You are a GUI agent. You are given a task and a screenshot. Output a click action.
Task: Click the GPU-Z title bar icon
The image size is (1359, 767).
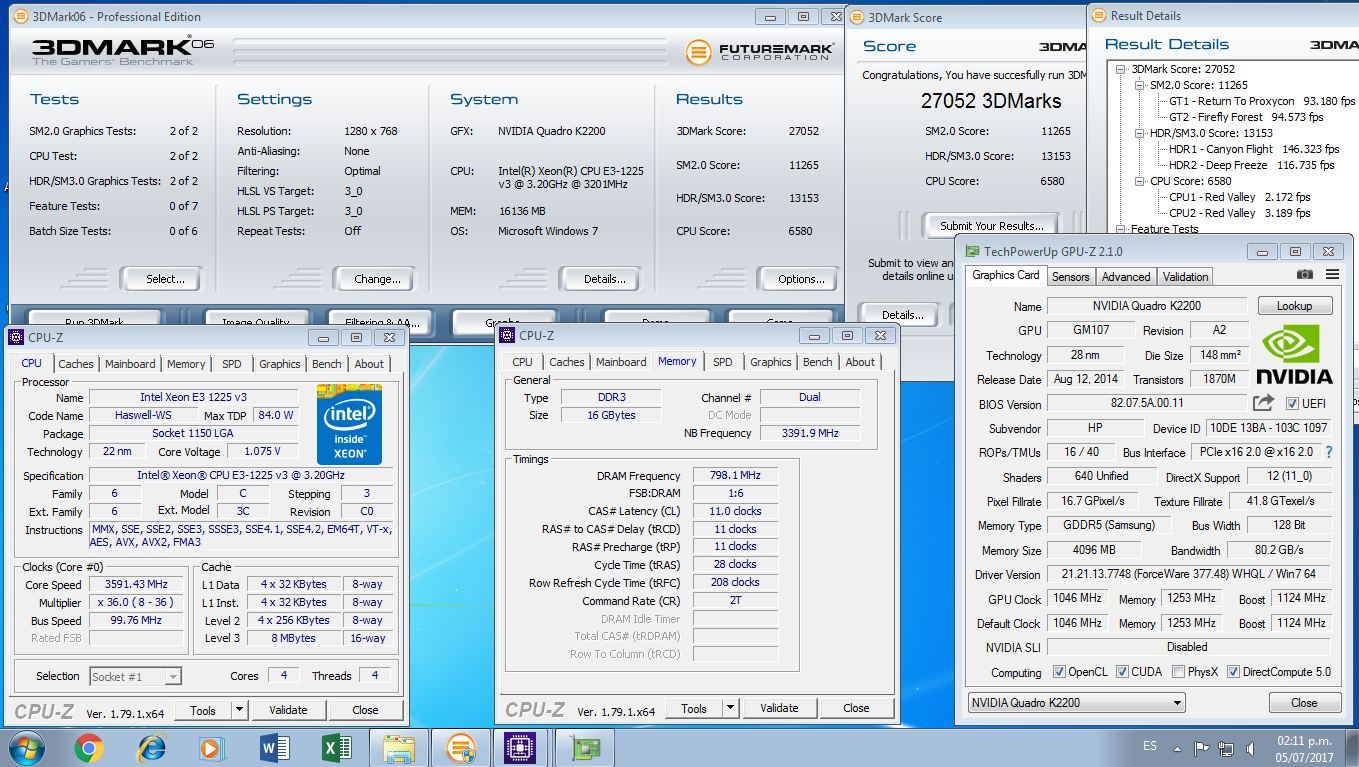972,251
